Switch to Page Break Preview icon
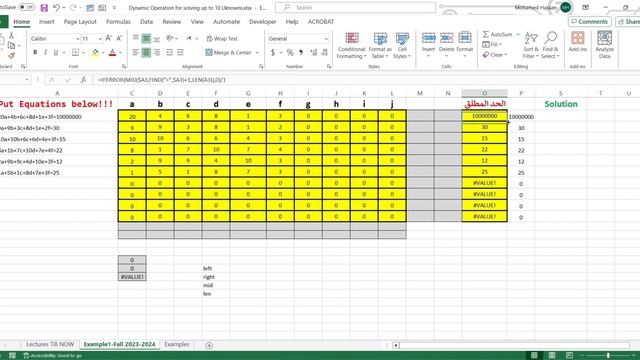 569,356
